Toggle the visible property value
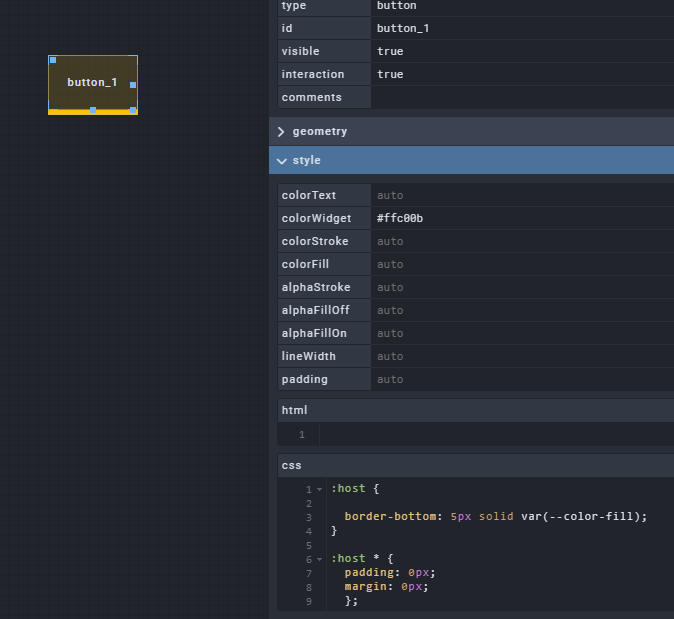Image resolution: width=674 pixels, height=619 pixels. coord(520,51)
